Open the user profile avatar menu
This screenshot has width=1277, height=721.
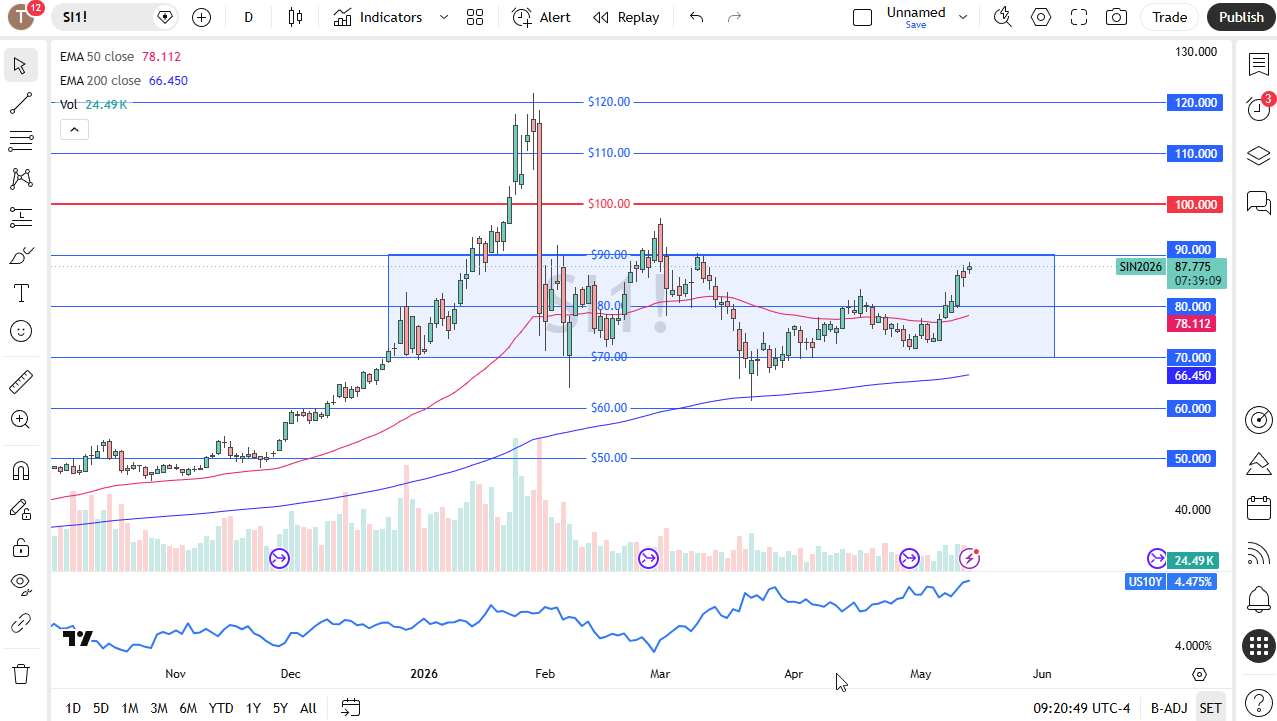tap(22, 17)
